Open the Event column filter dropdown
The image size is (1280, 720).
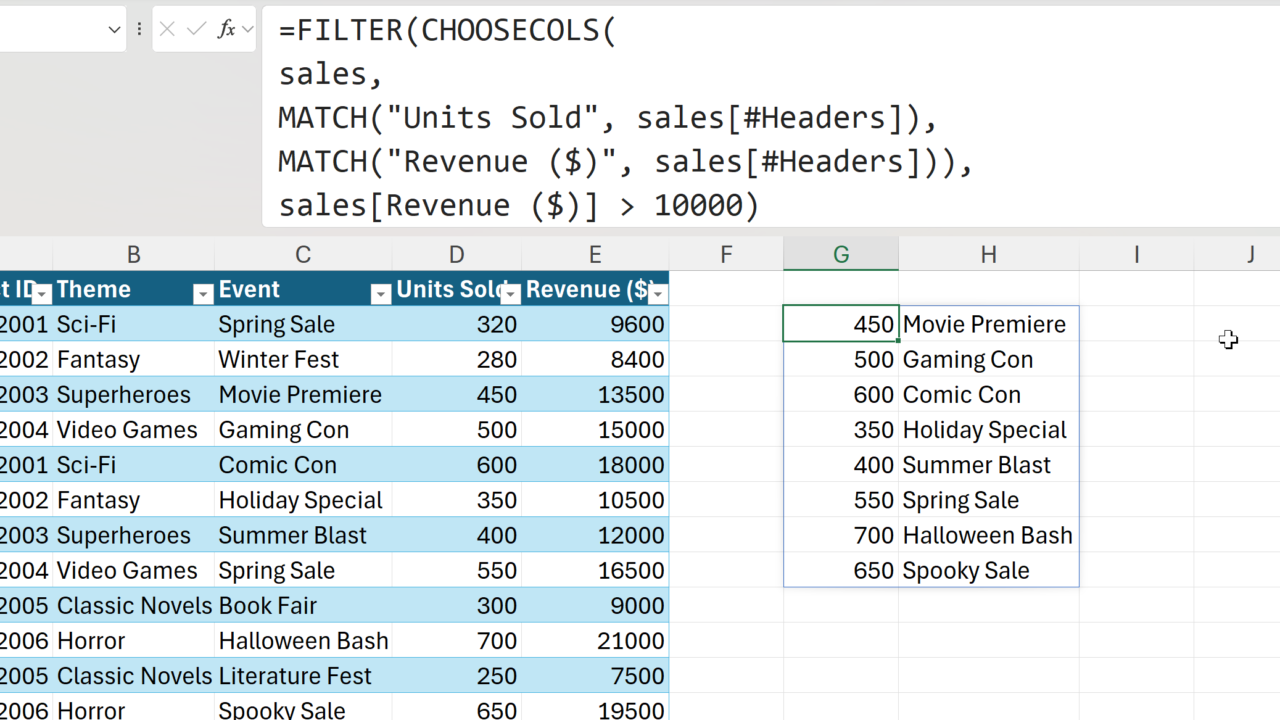tap(381, 293)
